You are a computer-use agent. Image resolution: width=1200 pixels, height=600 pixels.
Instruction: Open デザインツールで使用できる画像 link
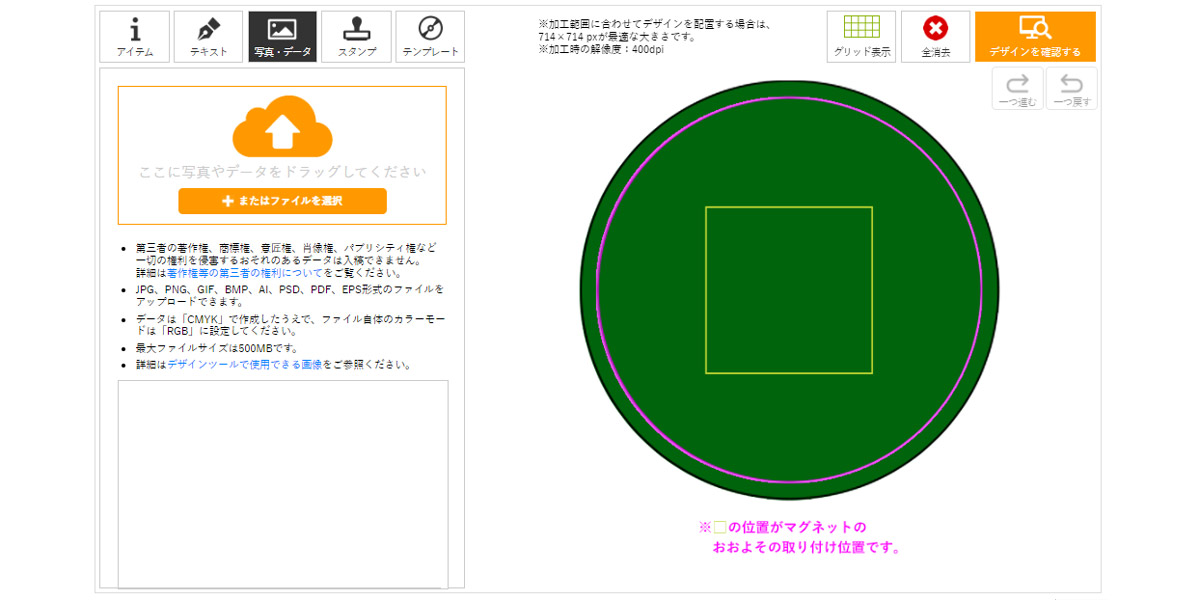(x=245, y=365)
